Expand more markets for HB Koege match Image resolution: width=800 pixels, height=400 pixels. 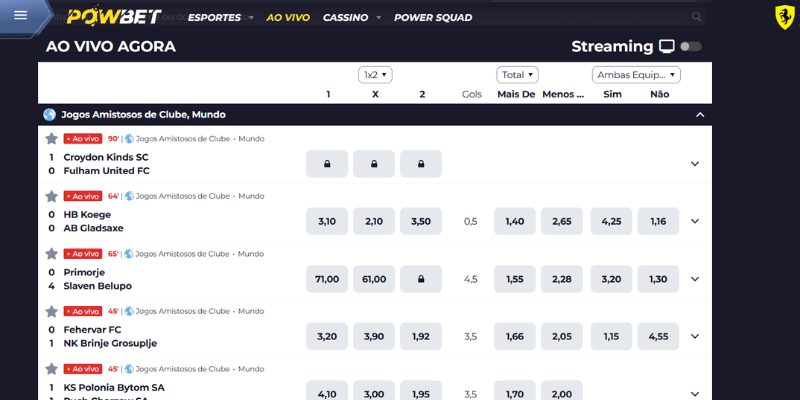coord(695,221)
